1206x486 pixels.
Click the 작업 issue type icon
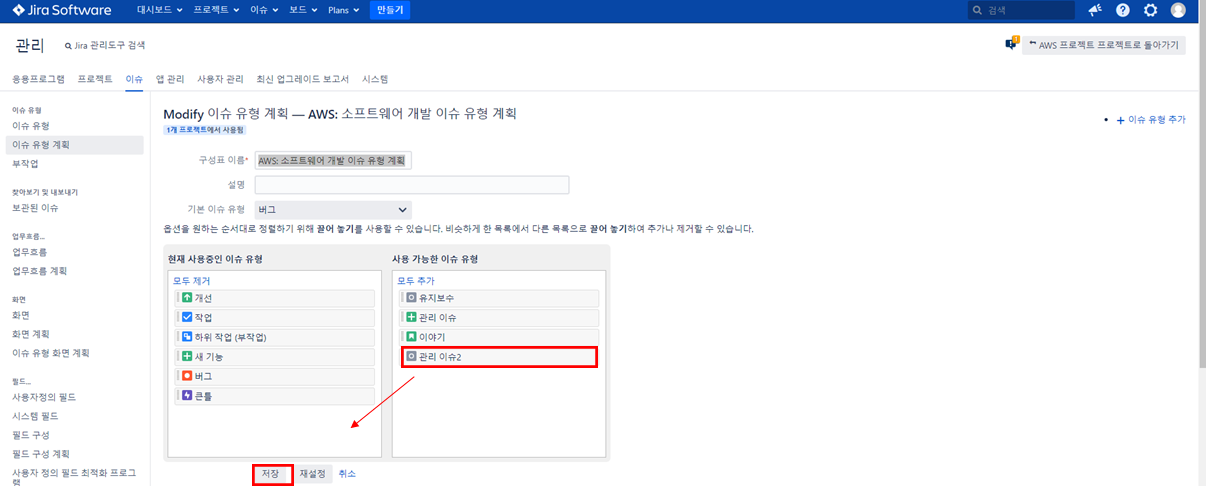pyautogui.click(x=187, y=317)
